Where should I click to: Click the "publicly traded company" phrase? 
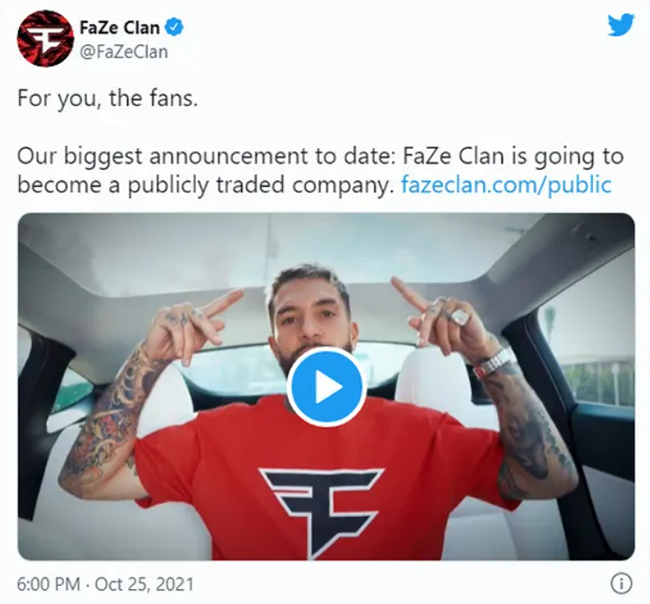[260, 186]
